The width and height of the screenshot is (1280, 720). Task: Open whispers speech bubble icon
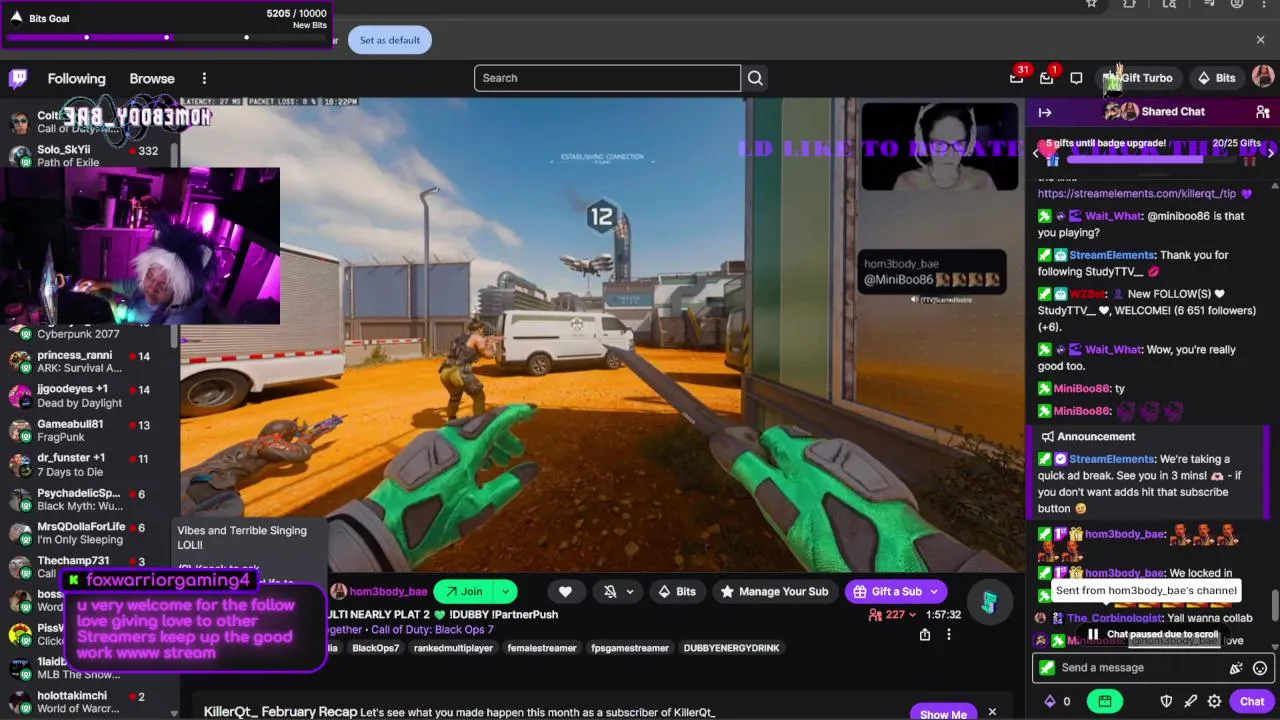pyautogui.click(x=1076, y=78)
